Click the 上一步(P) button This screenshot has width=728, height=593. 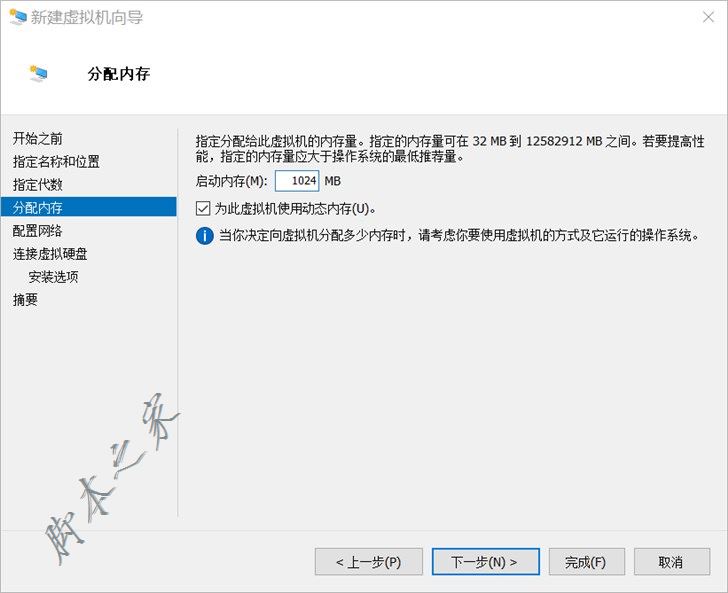pyautogui.click(x=368, y=562)
